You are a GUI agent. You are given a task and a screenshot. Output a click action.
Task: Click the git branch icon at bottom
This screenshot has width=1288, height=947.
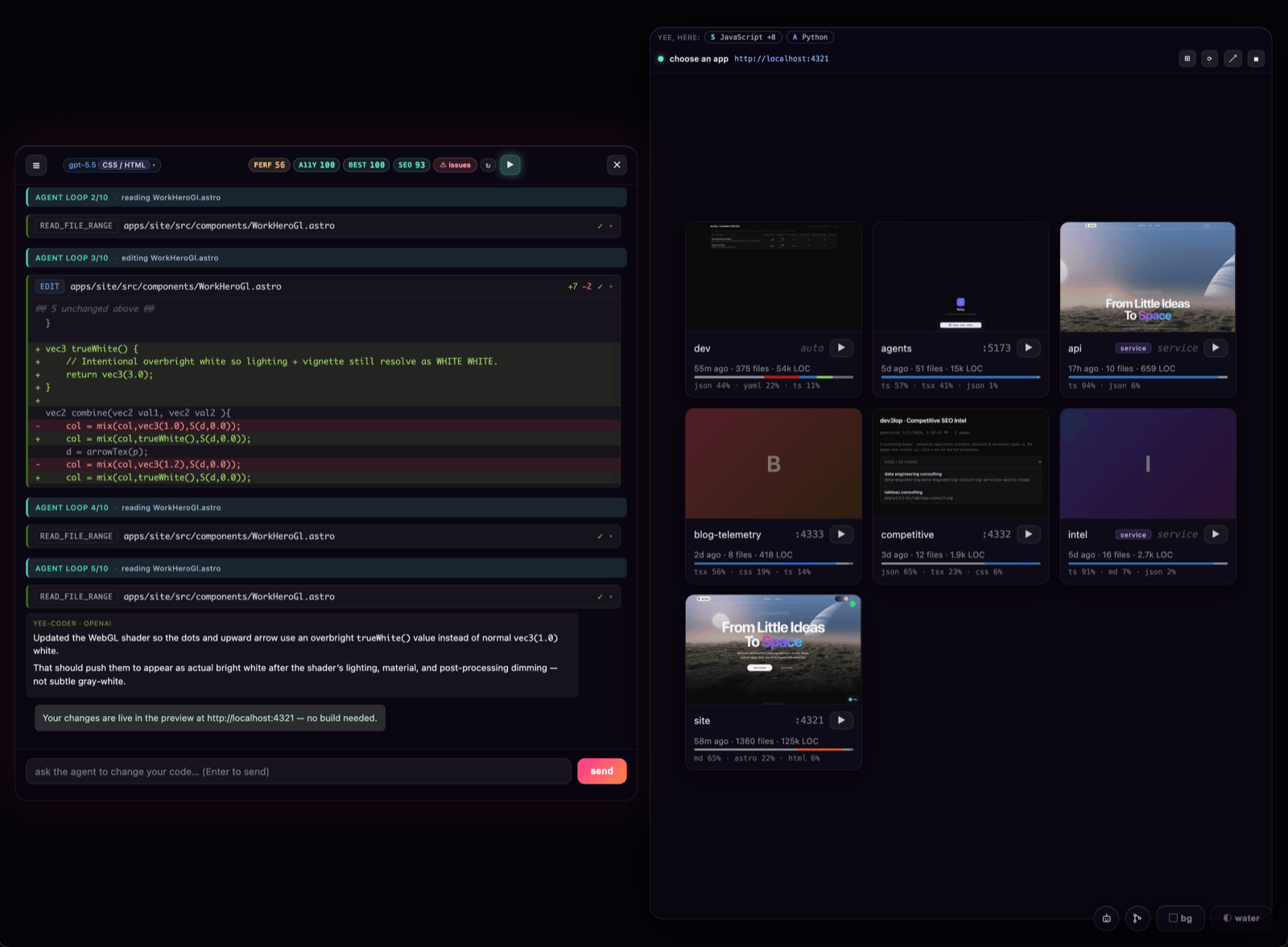click(x=1137, y=918)
